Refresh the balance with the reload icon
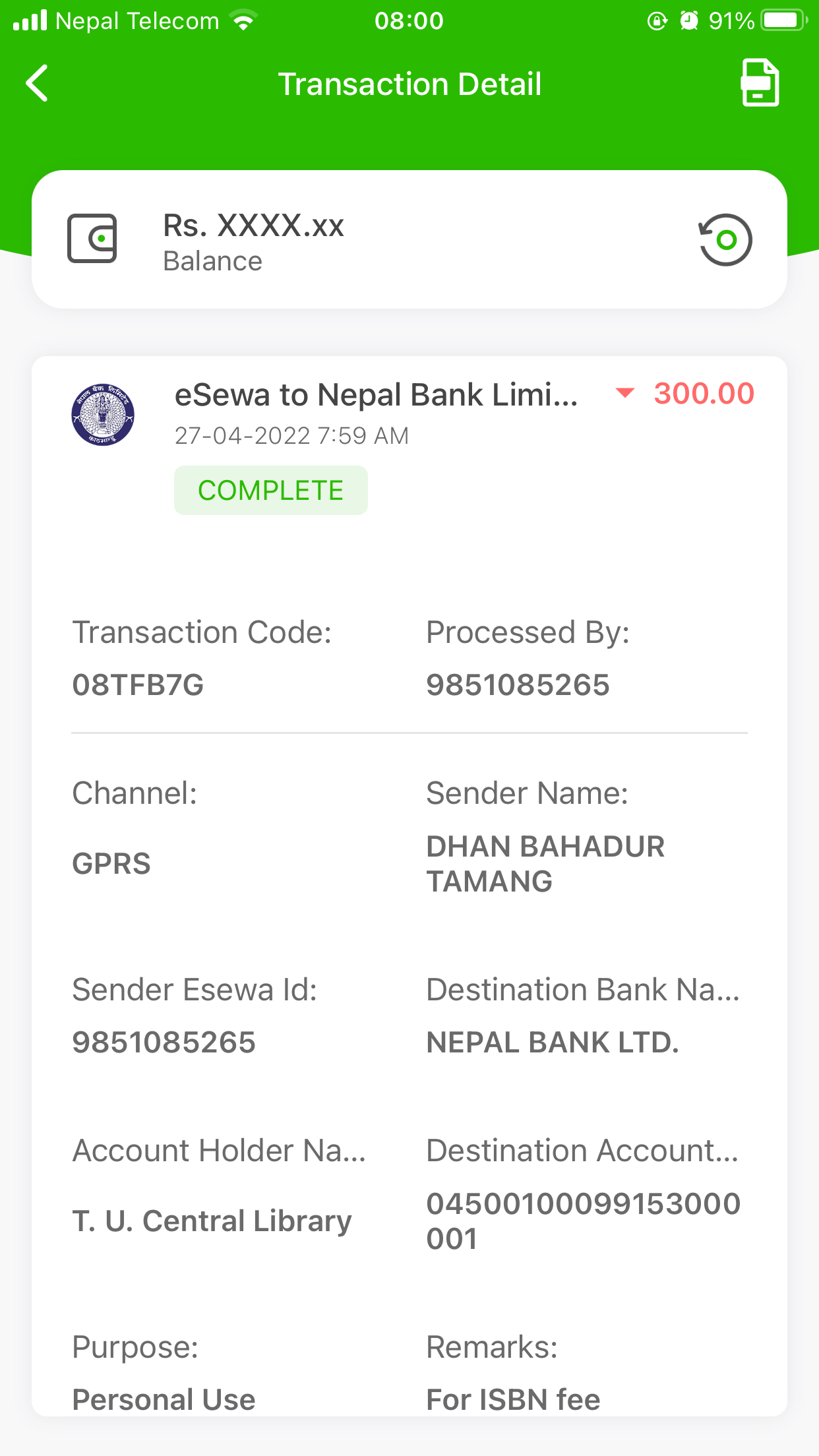Screen dimensions: 819x1456 pyautogui.click(x=725, y=240)
